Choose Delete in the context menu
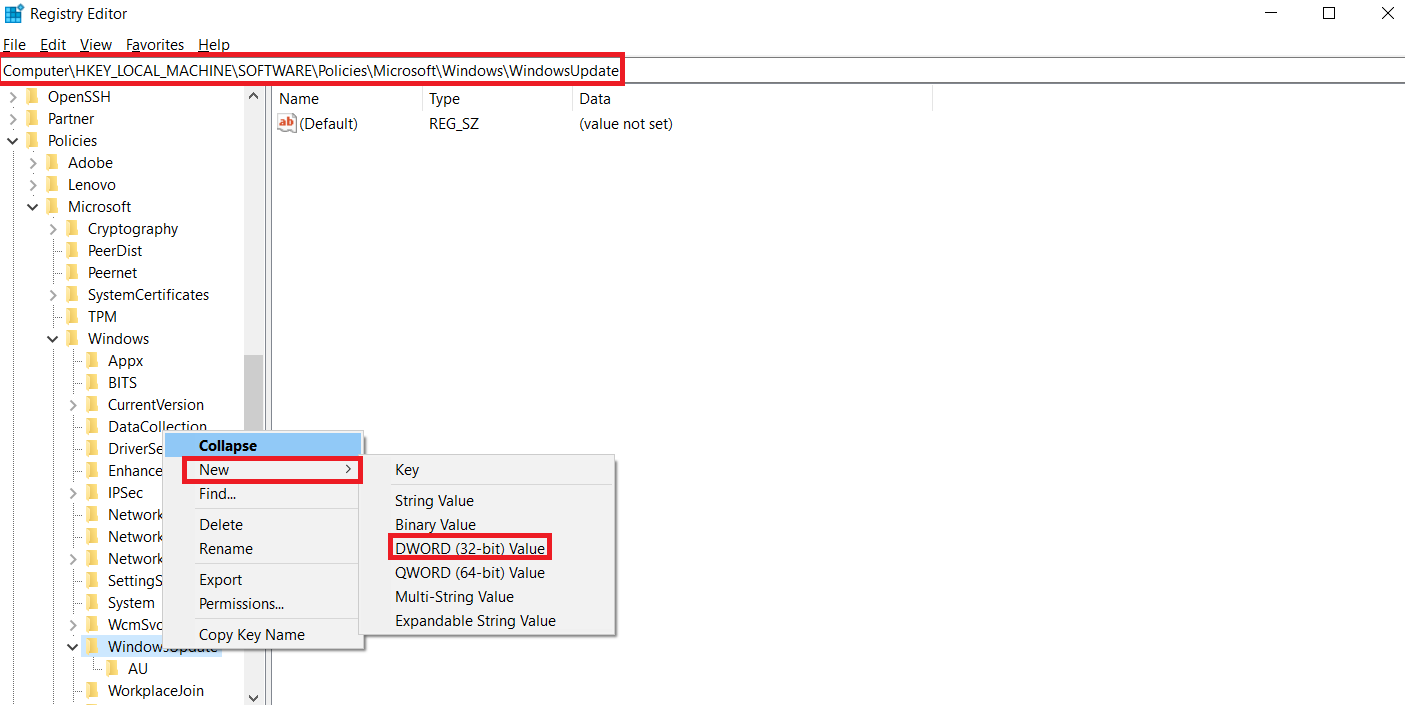The width and height of the screenshot is (1405, 705). click(x=263, y=525)
